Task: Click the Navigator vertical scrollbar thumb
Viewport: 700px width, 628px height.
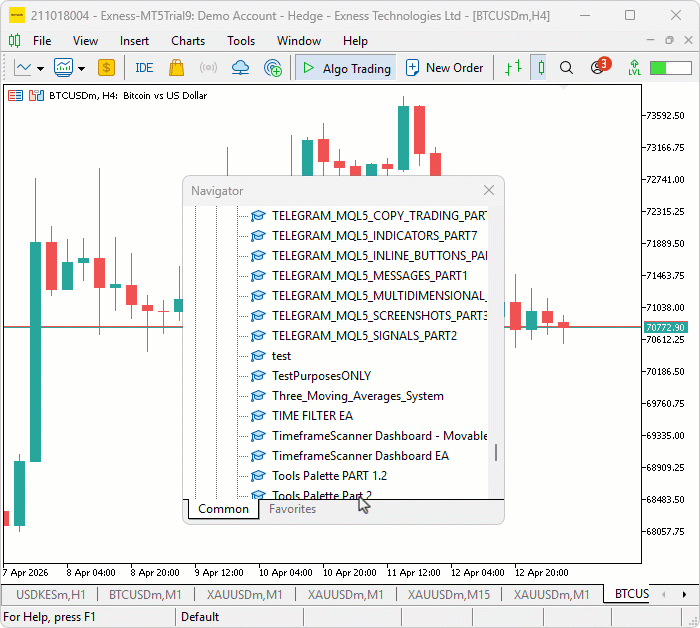Action: pyautogui.click(x=496, y=452)
